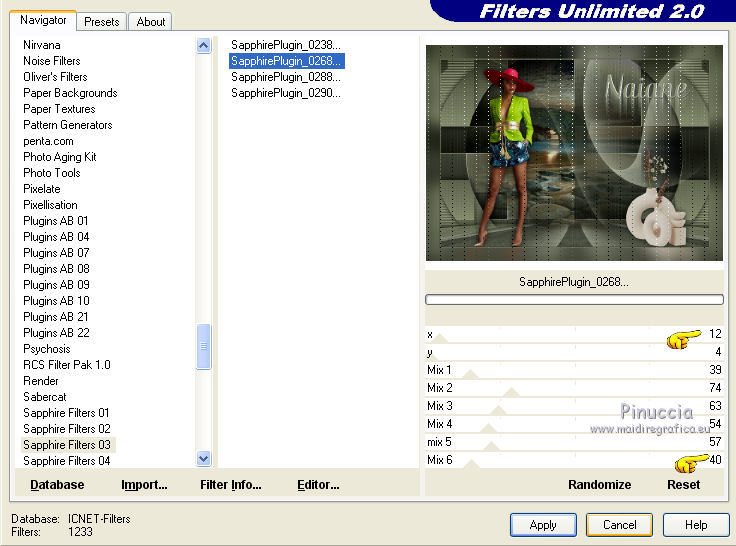Viewport: 736px width, 546px height.
Task: Select Plugins AB 21 category
Action: point(56,316)
